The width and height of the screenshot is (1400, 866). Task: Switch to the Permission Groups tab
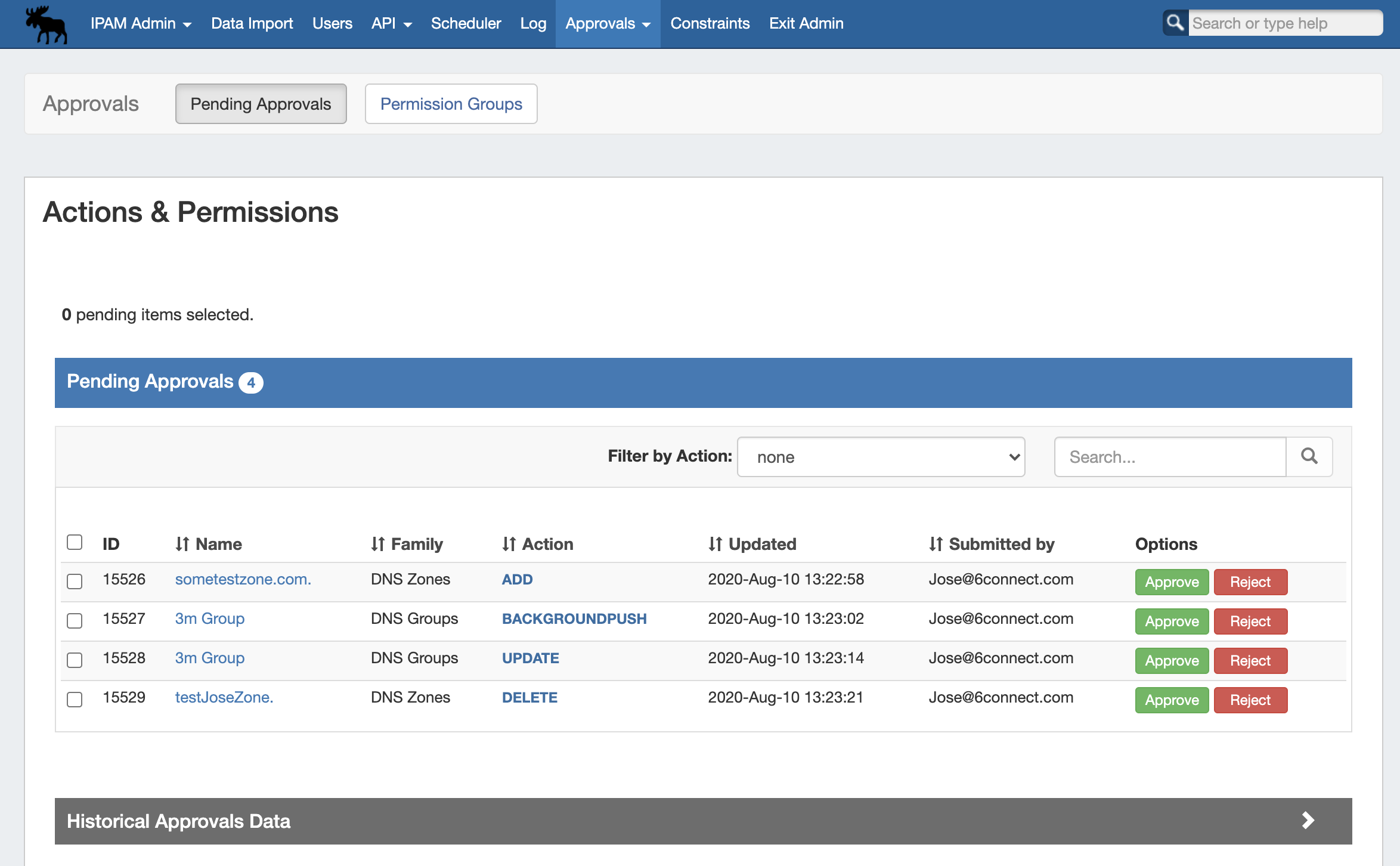click(x=451, y=104)
